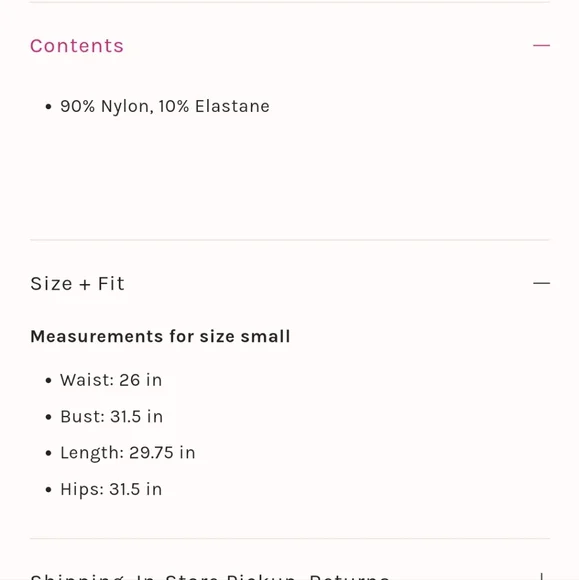This screenshot has width=579, height=580.
Task: Click the Measurements for size small subheading
Action: [160, 336]
